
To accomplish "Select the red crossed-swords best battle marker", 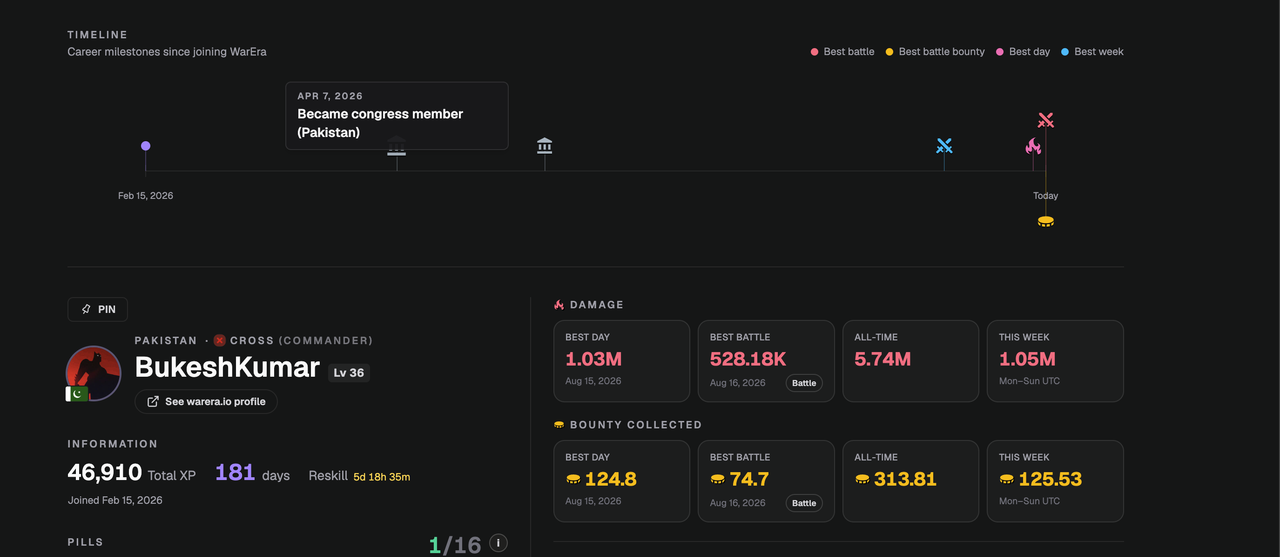I will click(x=1046, y=120).
